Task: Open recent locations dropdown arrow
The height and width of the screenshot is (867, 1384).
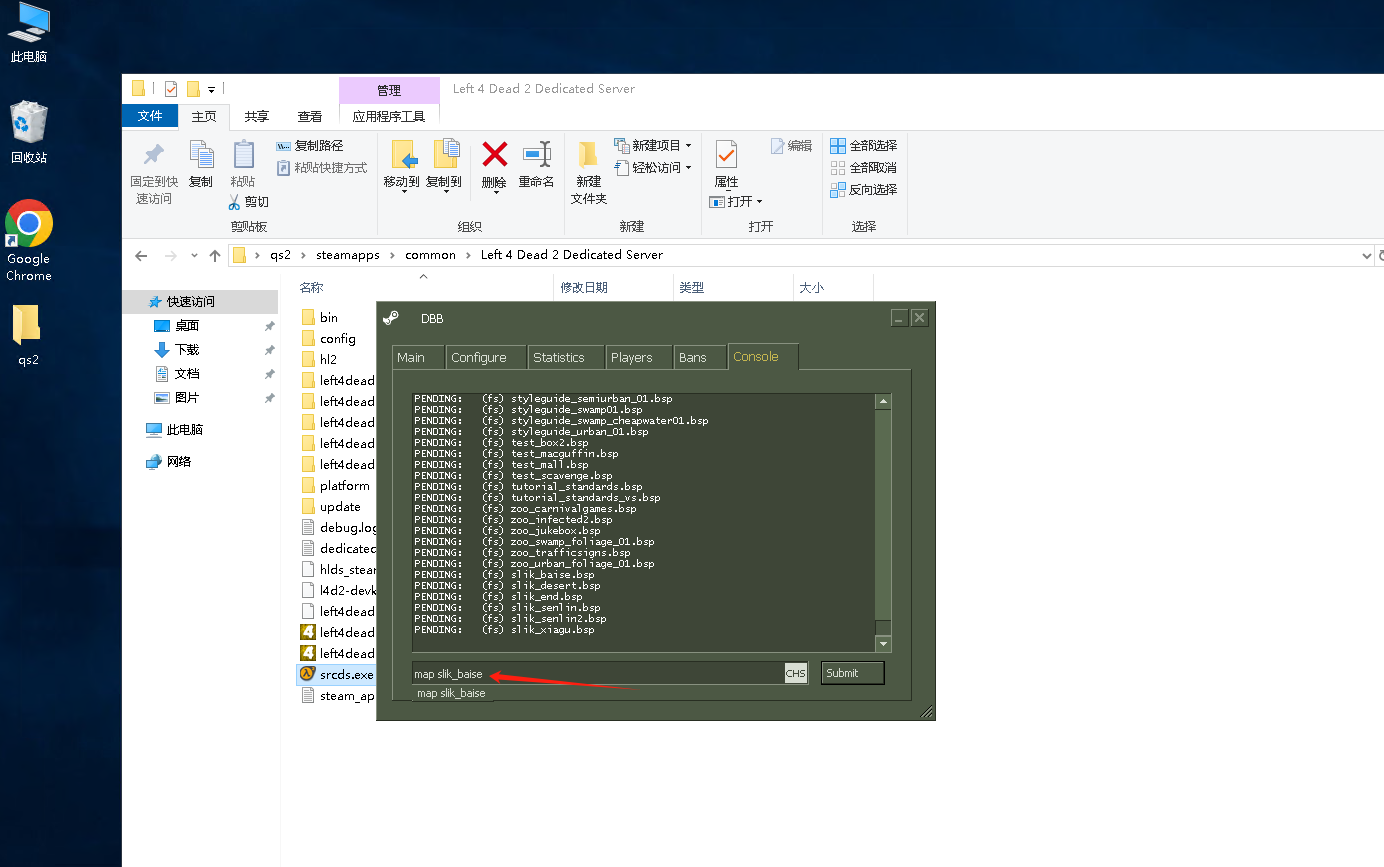Action: tap(194, 256)
